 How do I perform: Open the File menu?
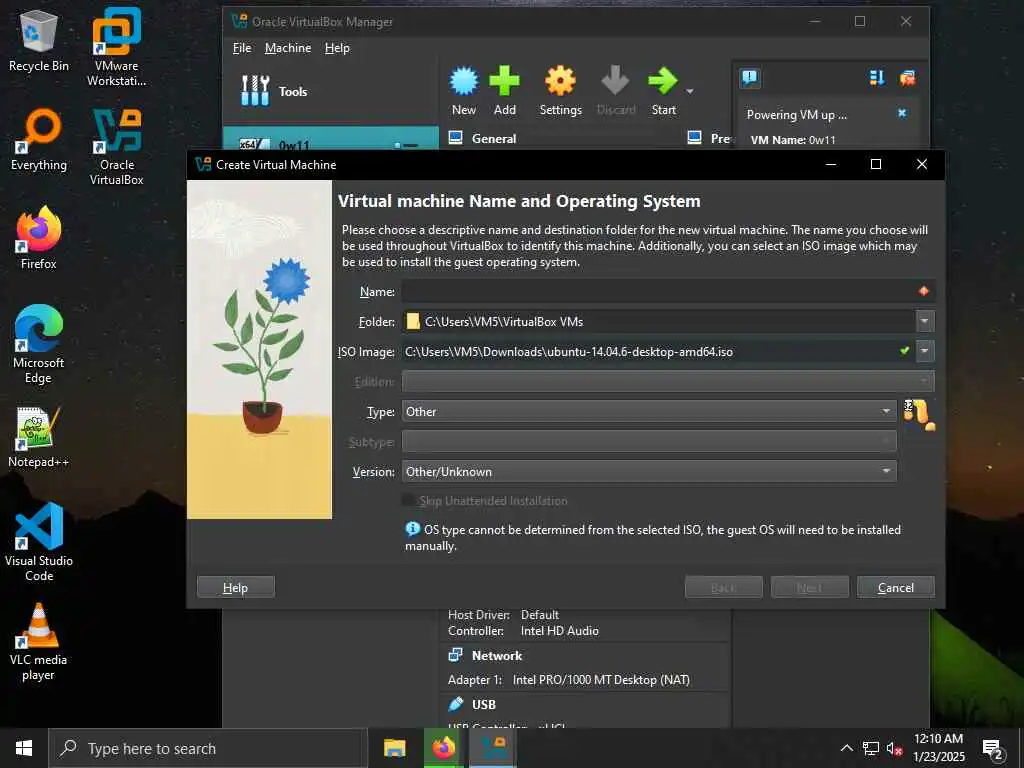[242, 48]
